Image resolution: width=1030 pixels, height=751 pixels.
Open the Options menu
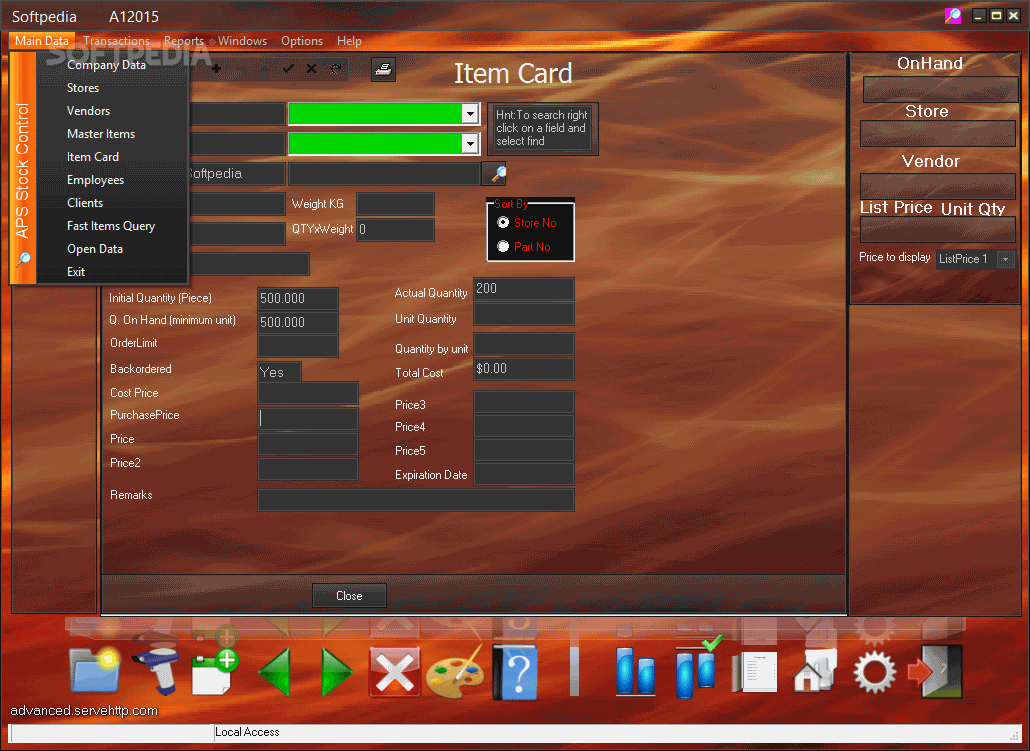click(302, 41)
